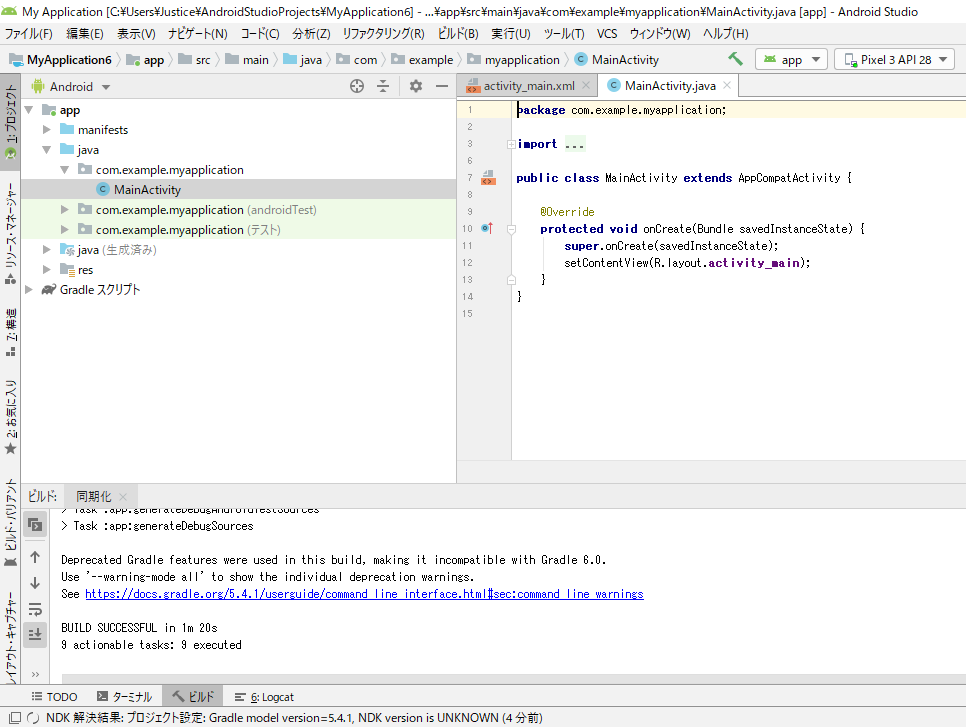The image size is (966, 727).
Task: Hide the project panel with minus icon
Action: 442,86
